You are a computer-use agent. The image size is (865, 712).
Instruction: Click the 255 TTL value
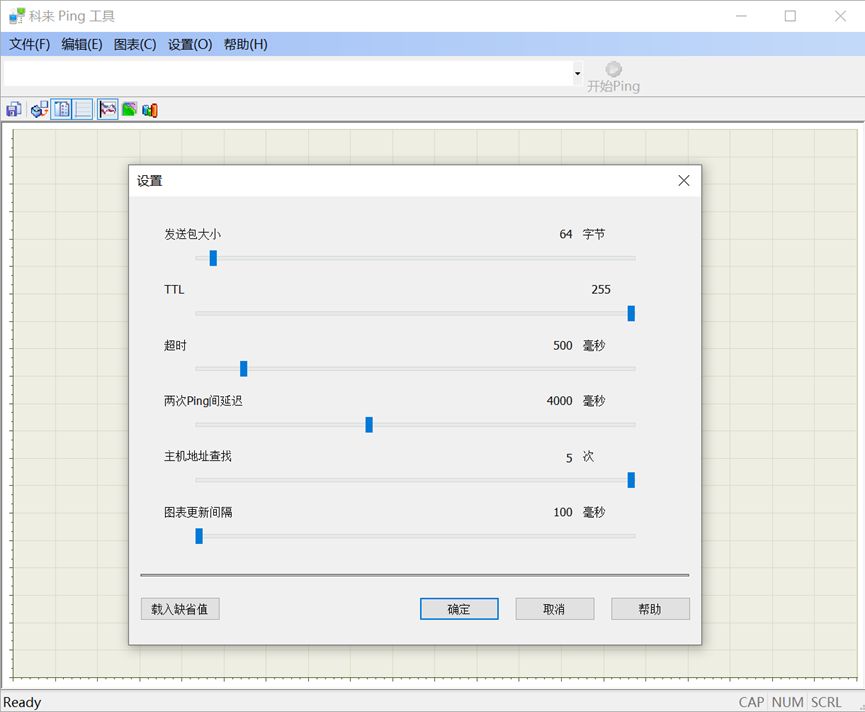pos(601,290)
